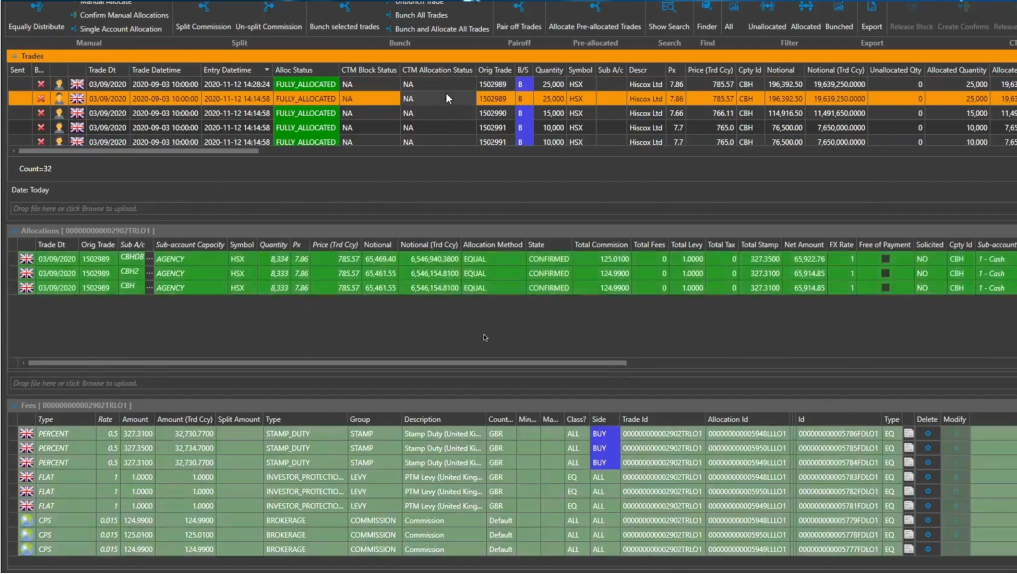Click Sub-account Capacity column header

190,245
